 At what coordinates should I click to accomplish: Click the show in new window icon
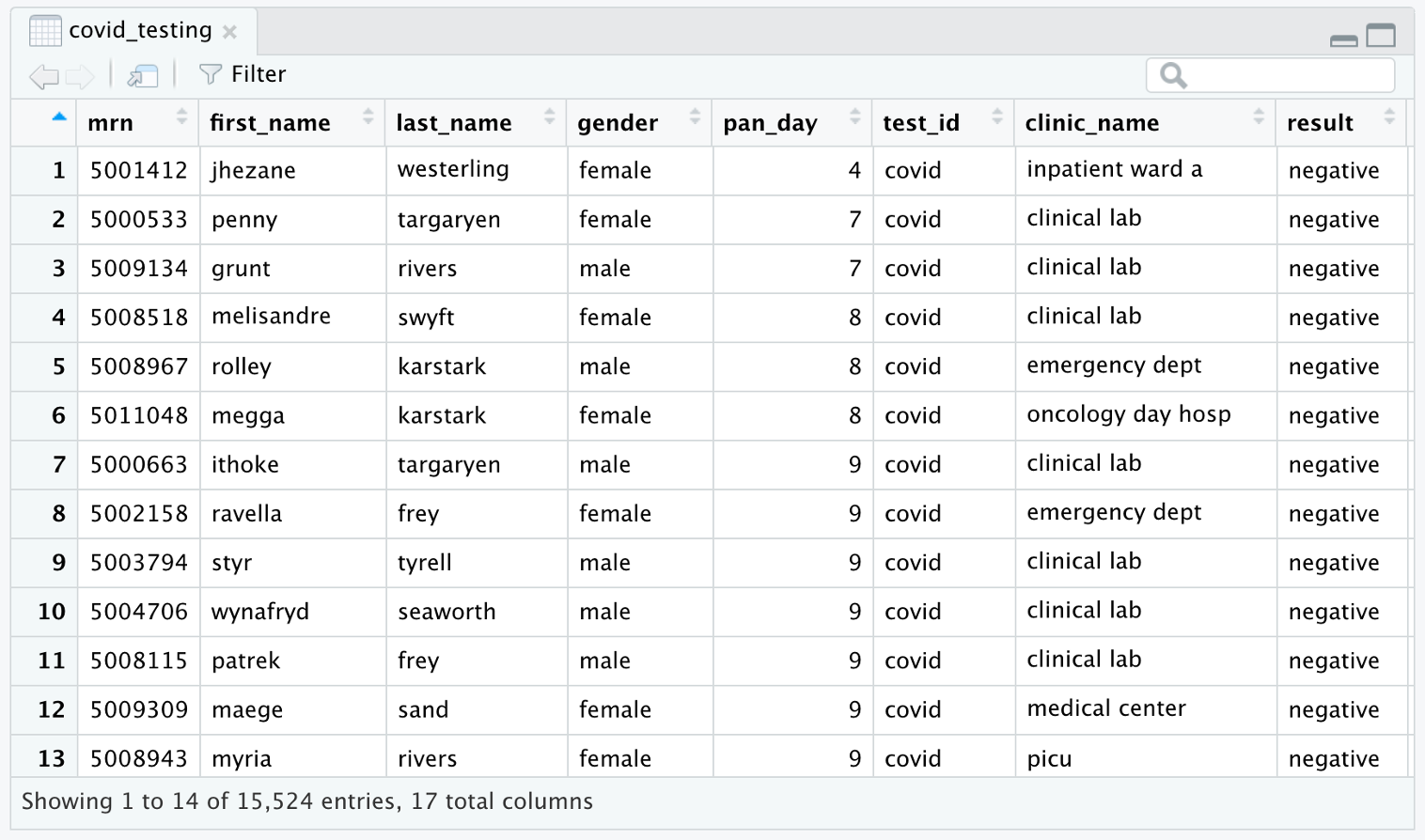pyautogui.click(x=143, y=76)
